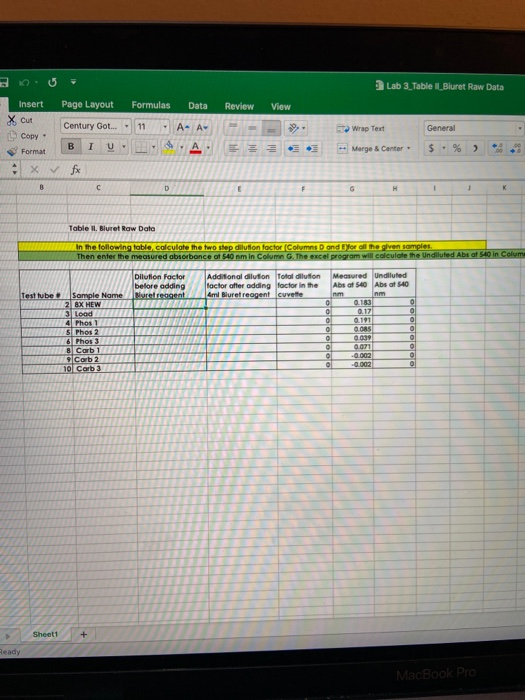Click the Increase Indent icon
This screenshot has width=525, height=700.
312,149
